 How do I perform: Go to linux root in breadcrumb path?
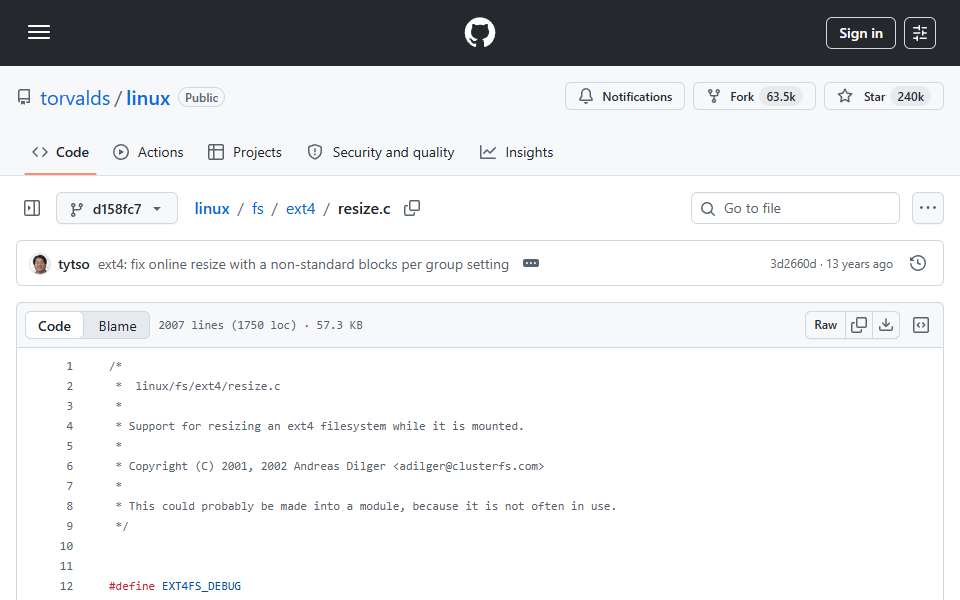click(212, 209)
